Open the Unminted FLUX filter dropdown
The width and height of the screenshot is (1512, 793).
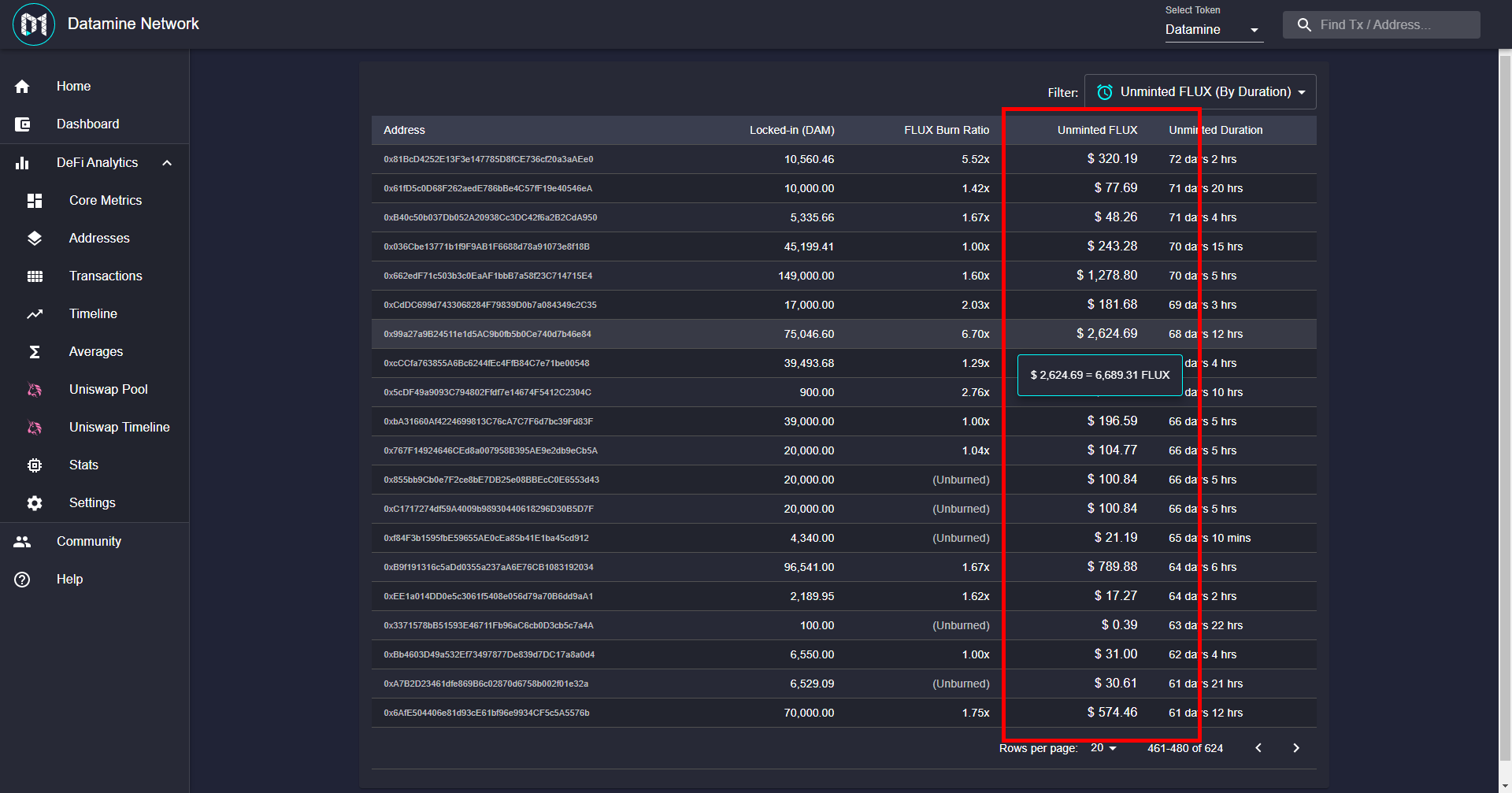pyautogui.click(x=1200, y=92)
